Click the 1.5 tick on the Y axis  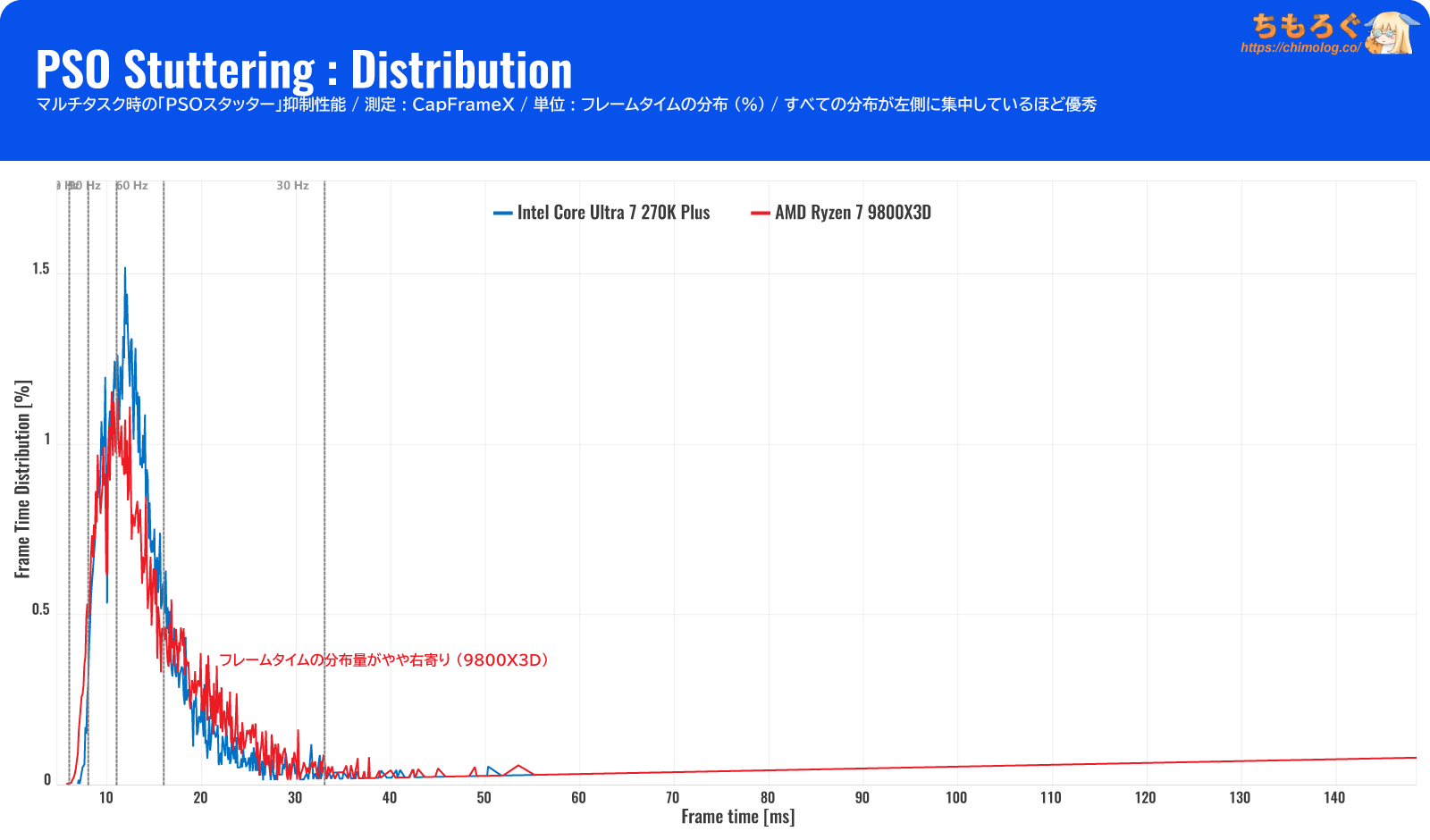tap(41, 269)
